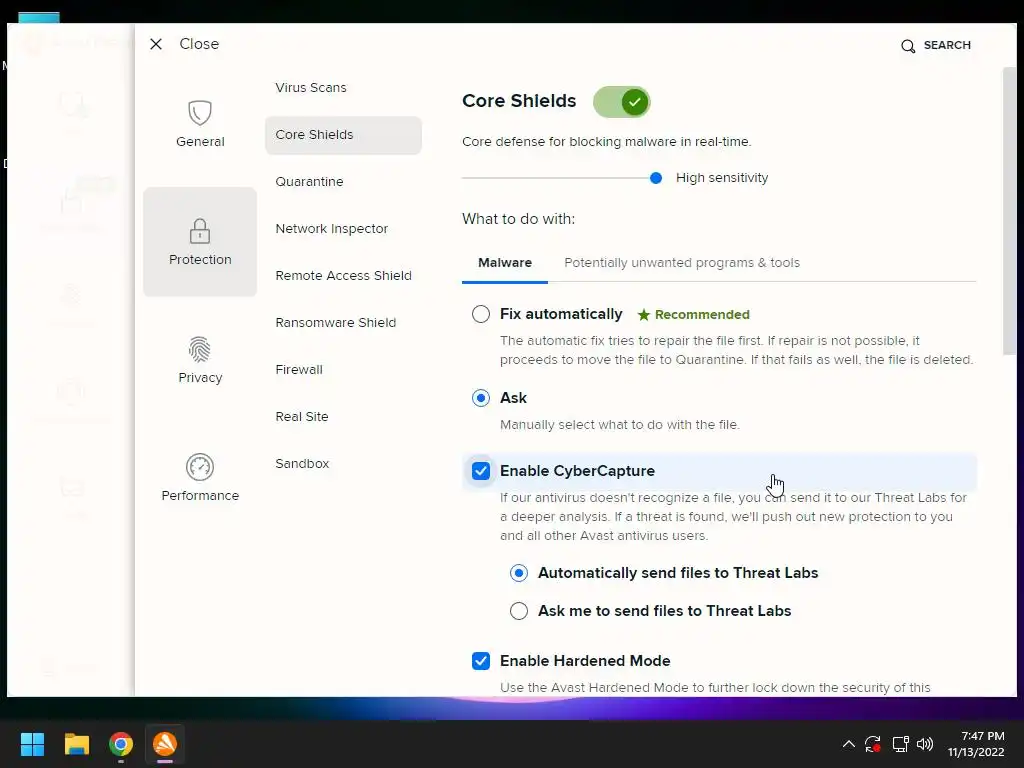Screen dimensions: 1024x768
Task: Click the High sensitivity slider handle
Action: tap(656, 178)
